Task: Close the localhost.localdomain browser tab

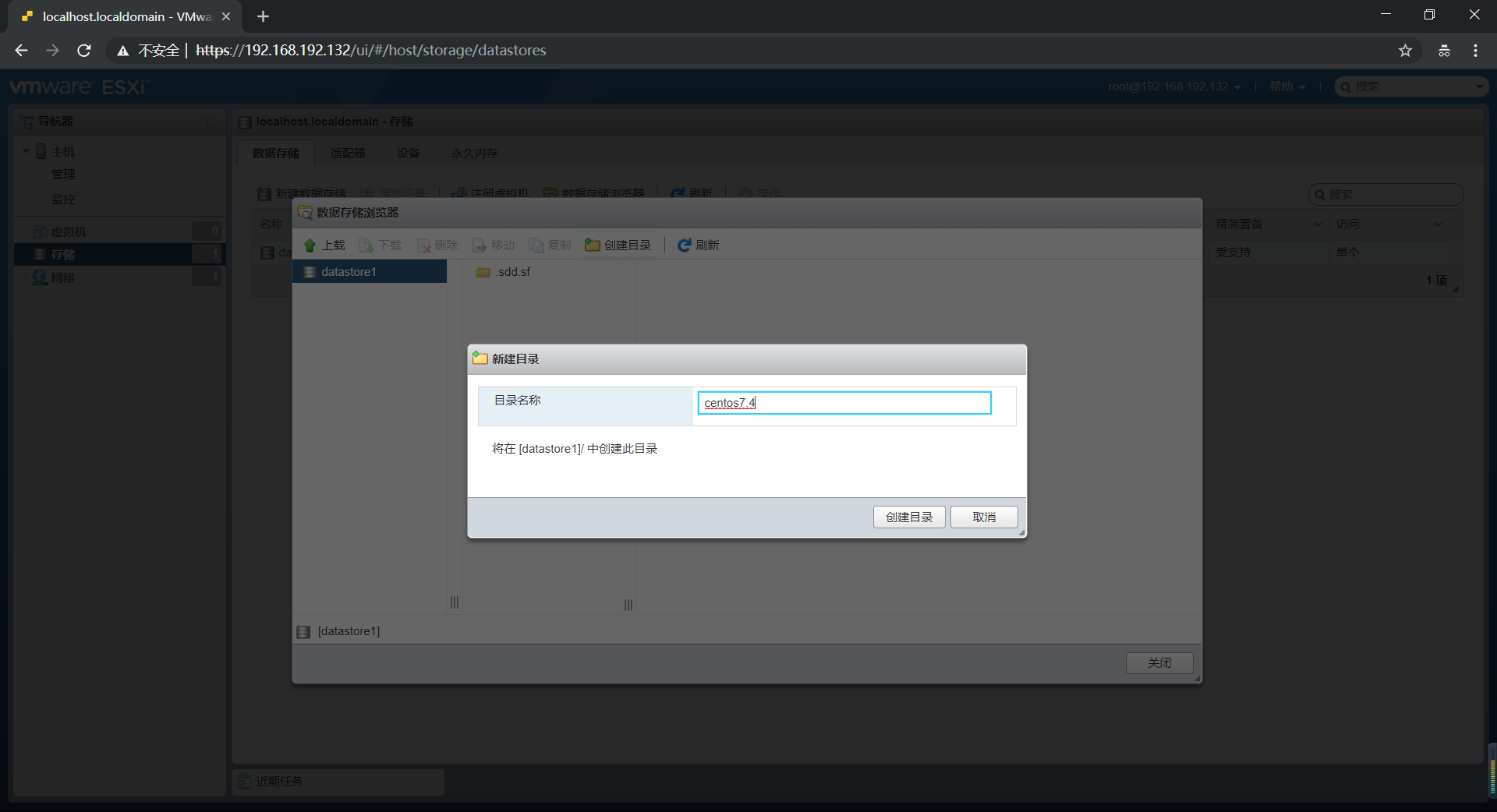Action: click(x=226, y=16)
